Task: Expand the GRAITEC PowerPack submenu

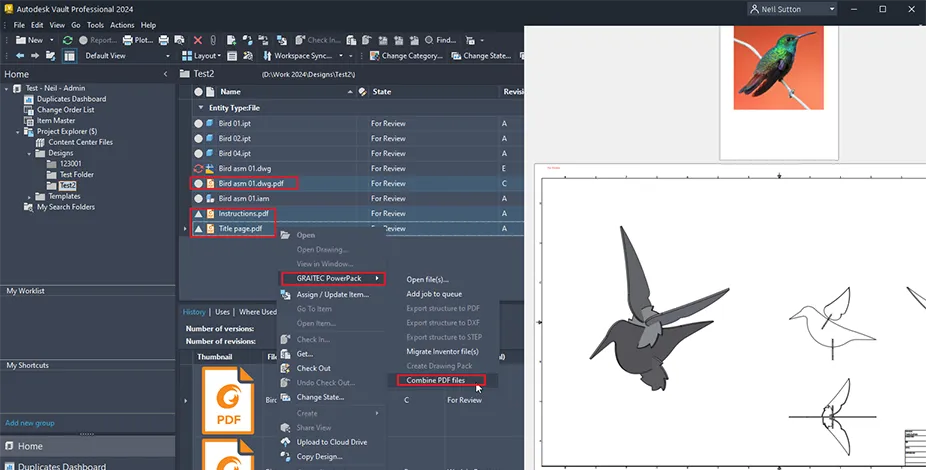Action: click(333, 278)
